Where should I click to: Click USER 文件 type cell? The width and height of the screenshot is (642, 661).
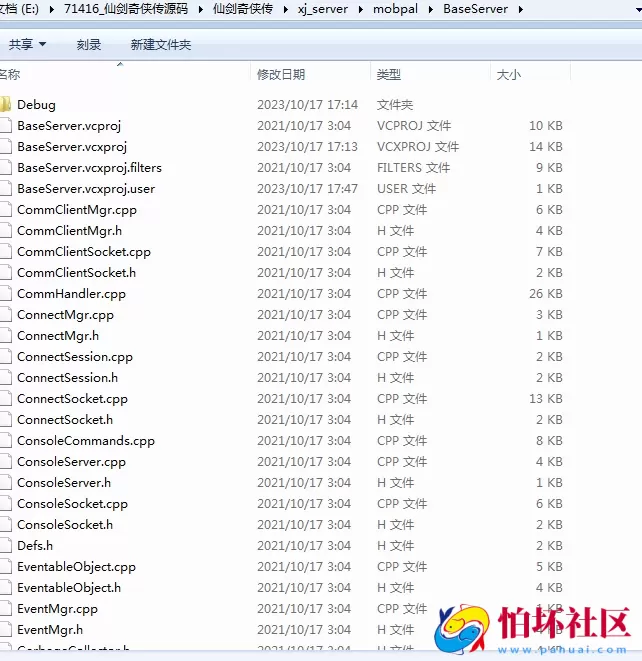point(406,188)
